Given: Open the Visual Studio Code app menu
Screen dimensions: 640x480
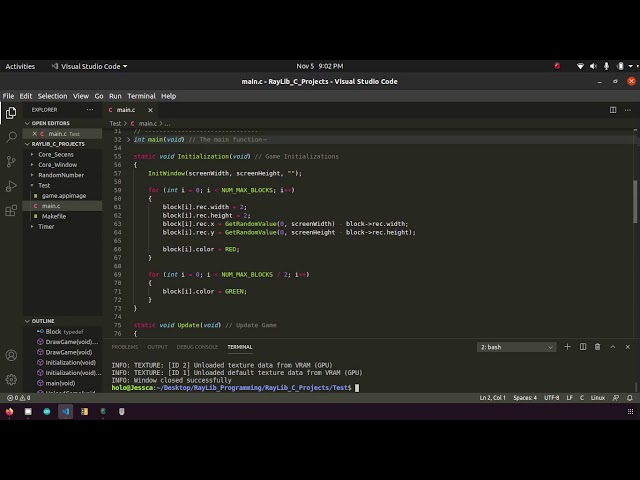Looking at the screenshot, I should [x=89, y=66].
